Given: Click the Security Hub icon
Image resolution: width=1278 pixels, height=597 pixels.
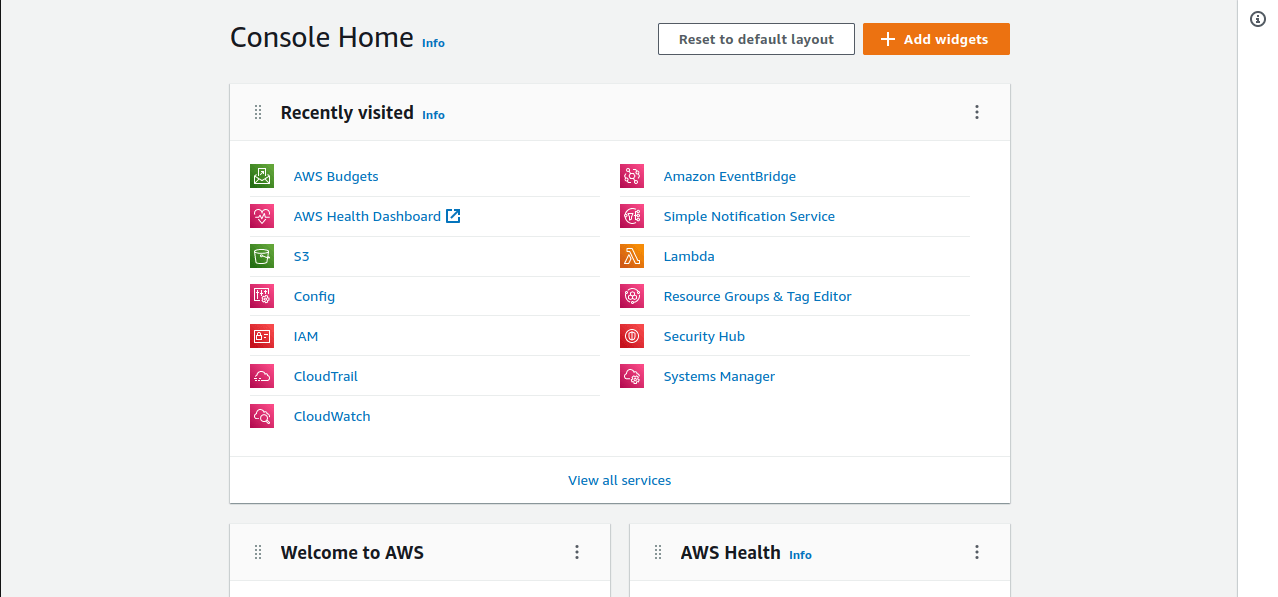Looking at the screenshot, I should [x=632, y=336].
